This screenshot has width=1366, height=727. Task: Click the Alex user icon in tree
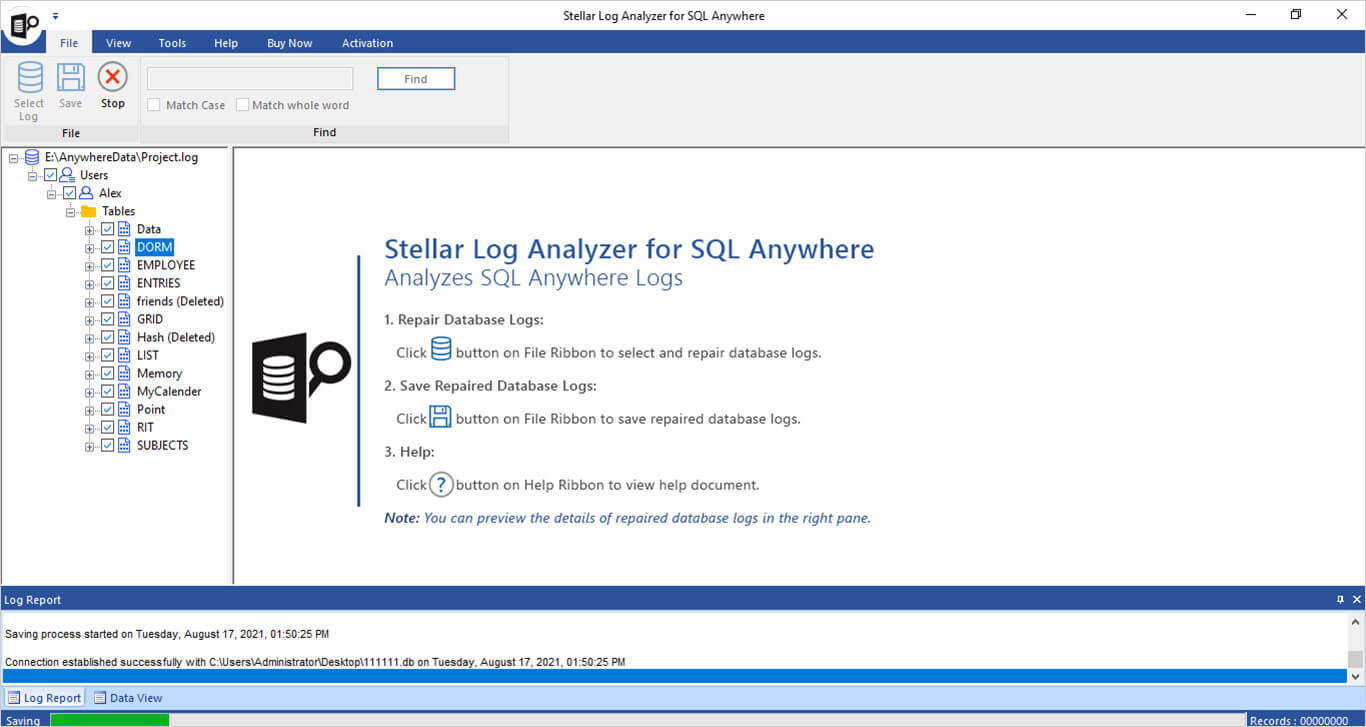pyautogui.click(x=86, y=193)
